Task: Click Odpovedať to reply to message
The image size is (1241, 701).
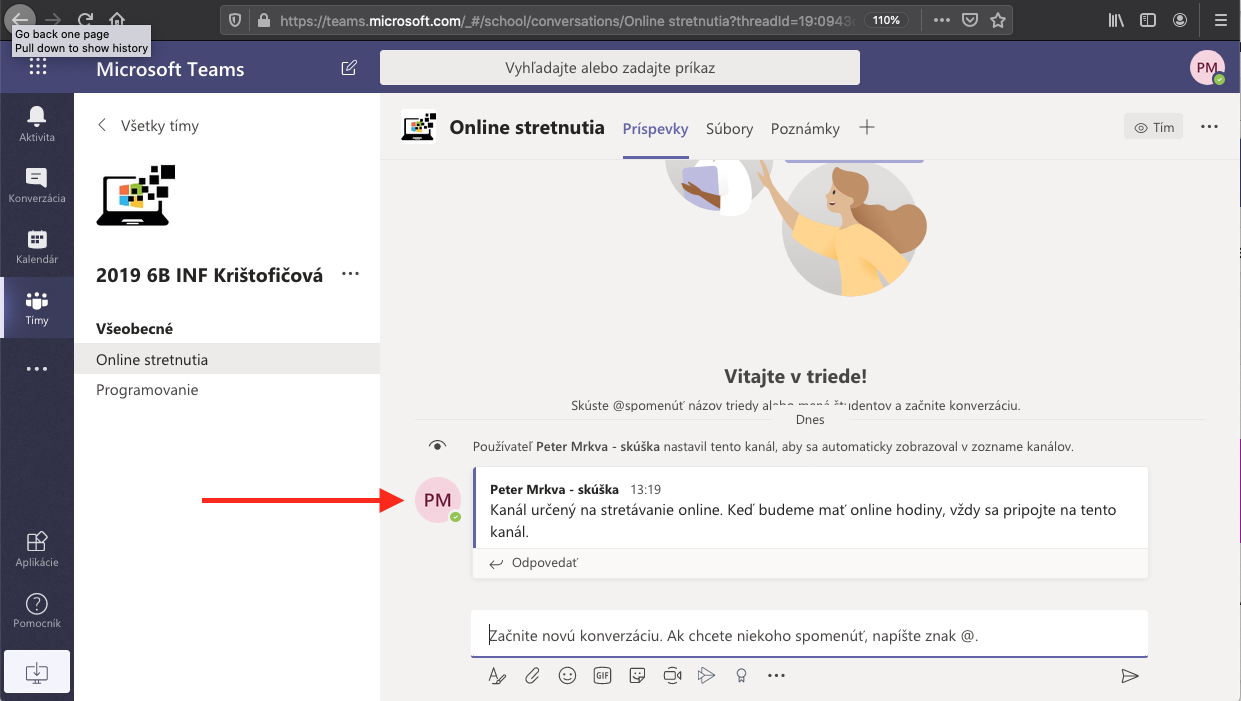Action: (x=534, y=563)
